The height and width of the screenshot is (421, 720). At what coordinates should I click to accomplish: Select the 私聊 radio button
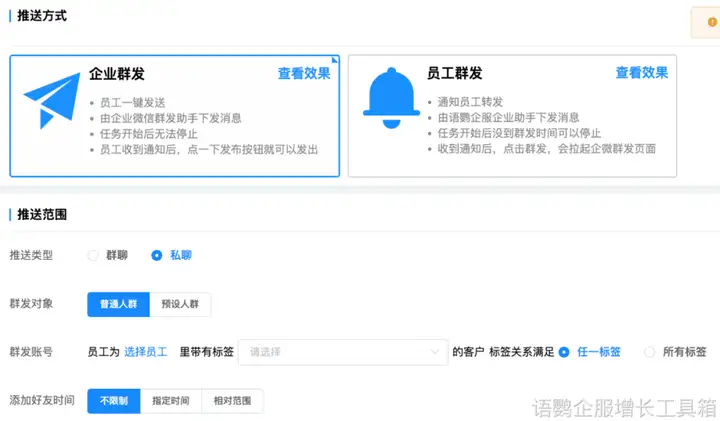click(x=156, y=255)
